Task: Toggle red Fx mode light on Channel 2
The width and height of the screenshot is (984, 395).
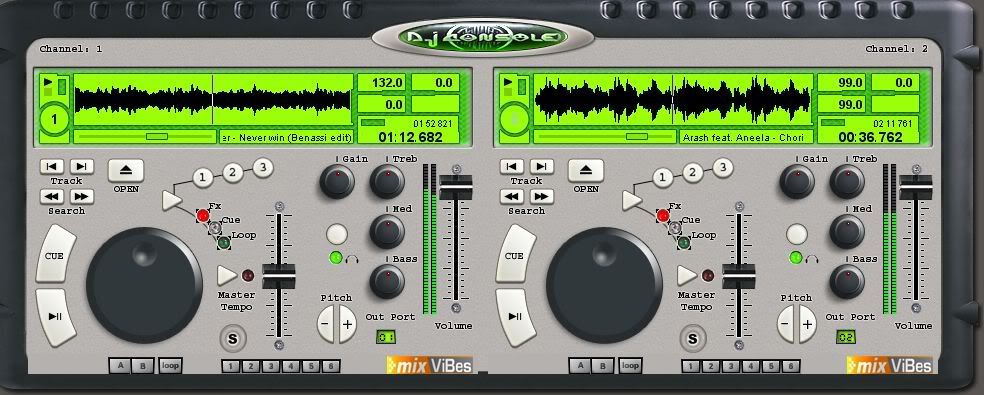Action: click(663, 215)
